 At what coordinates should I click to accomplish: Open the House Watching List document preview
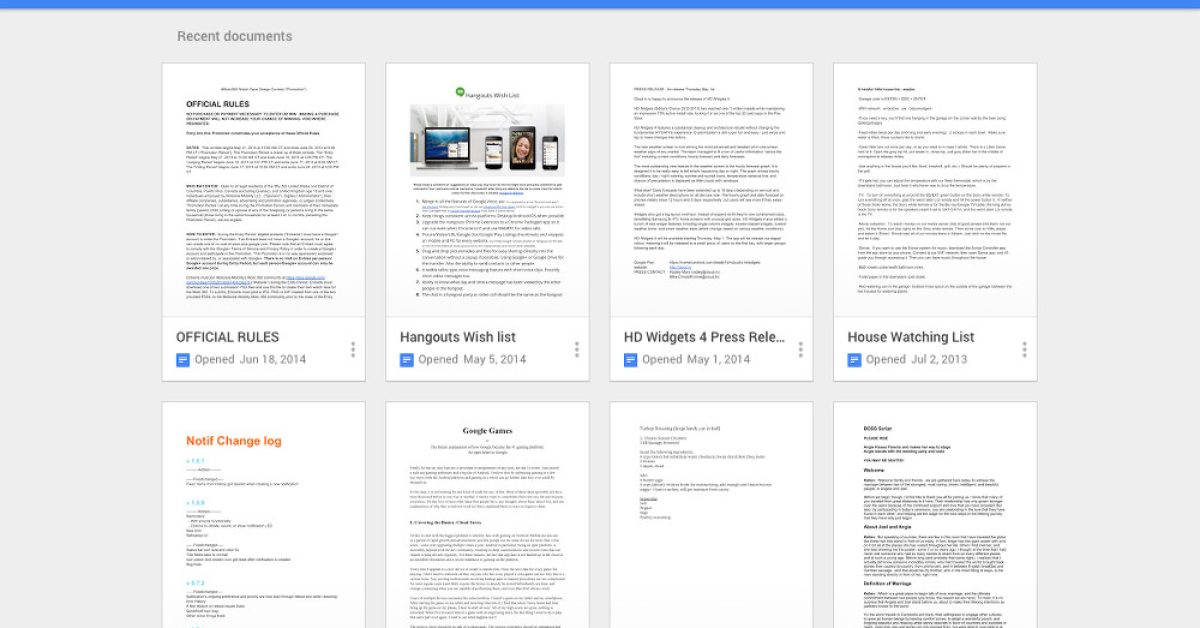(x=936, y=190)
